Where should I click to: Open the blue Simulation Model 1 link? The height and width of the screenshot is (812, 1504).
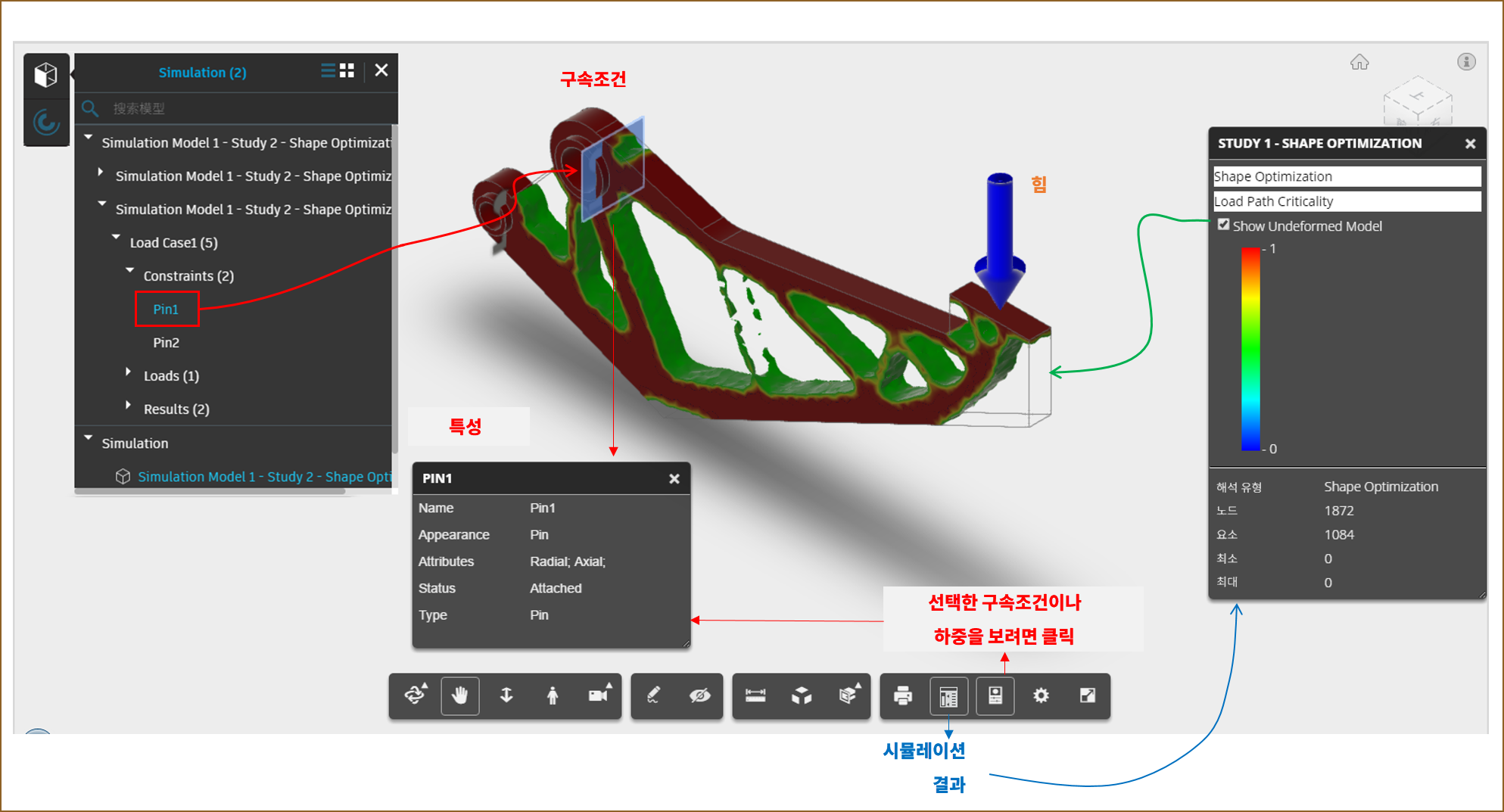pyautogui.click(x=264, y=477)
